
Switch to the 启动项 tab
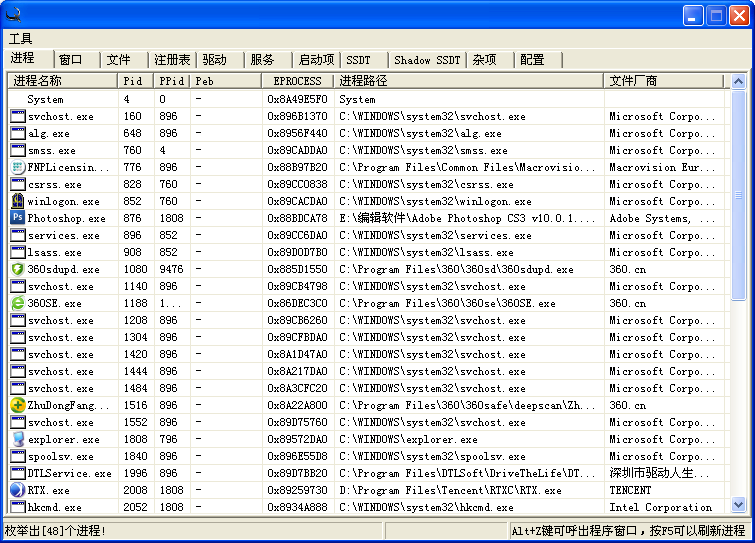pos(316,60)
